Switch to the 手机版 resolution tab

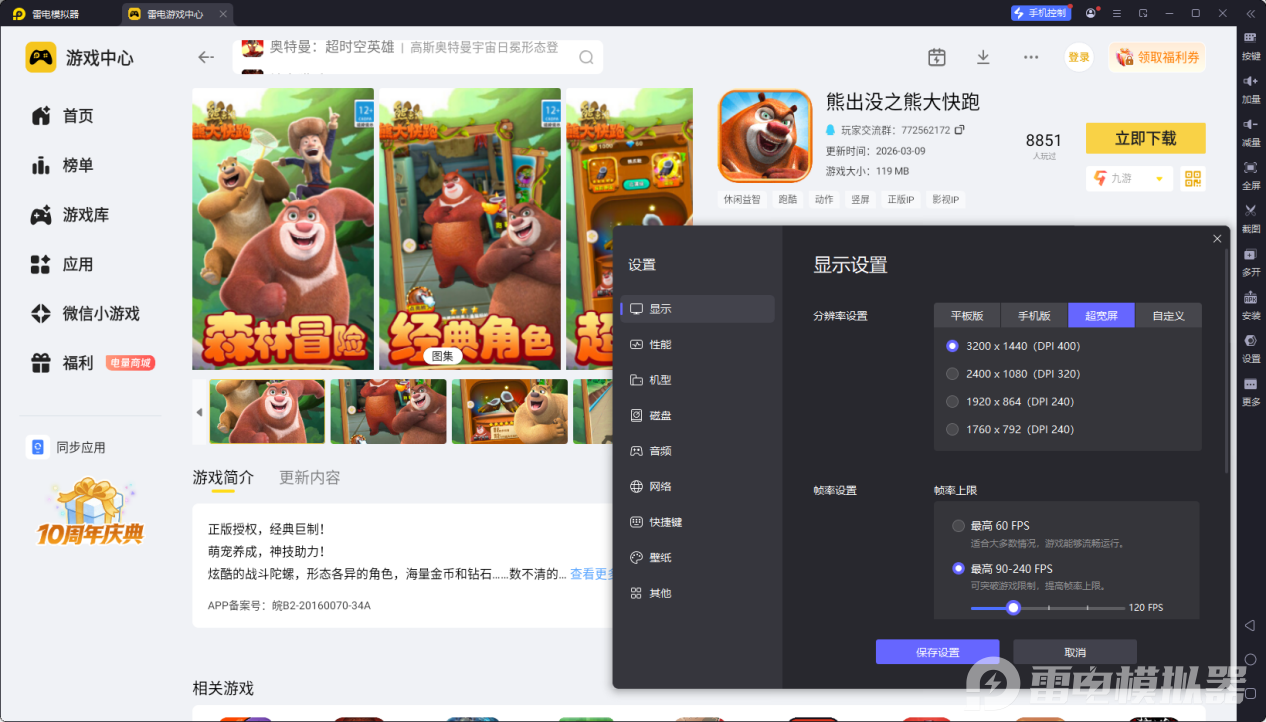(1034, 316)
